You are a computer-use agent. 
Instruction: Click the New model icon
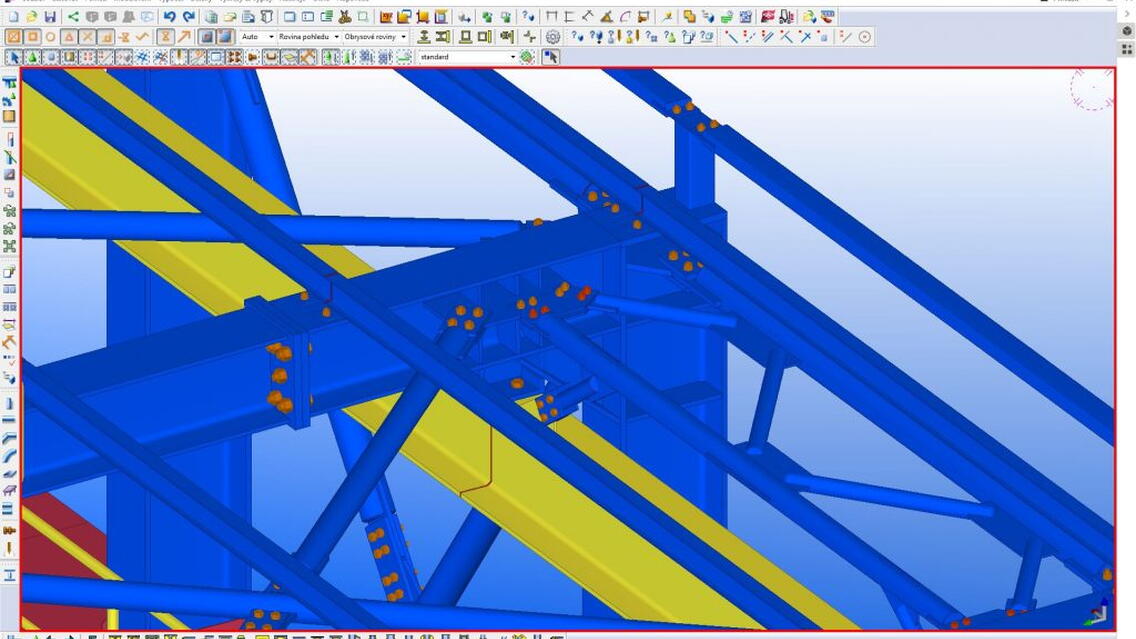tap(14, 17)
